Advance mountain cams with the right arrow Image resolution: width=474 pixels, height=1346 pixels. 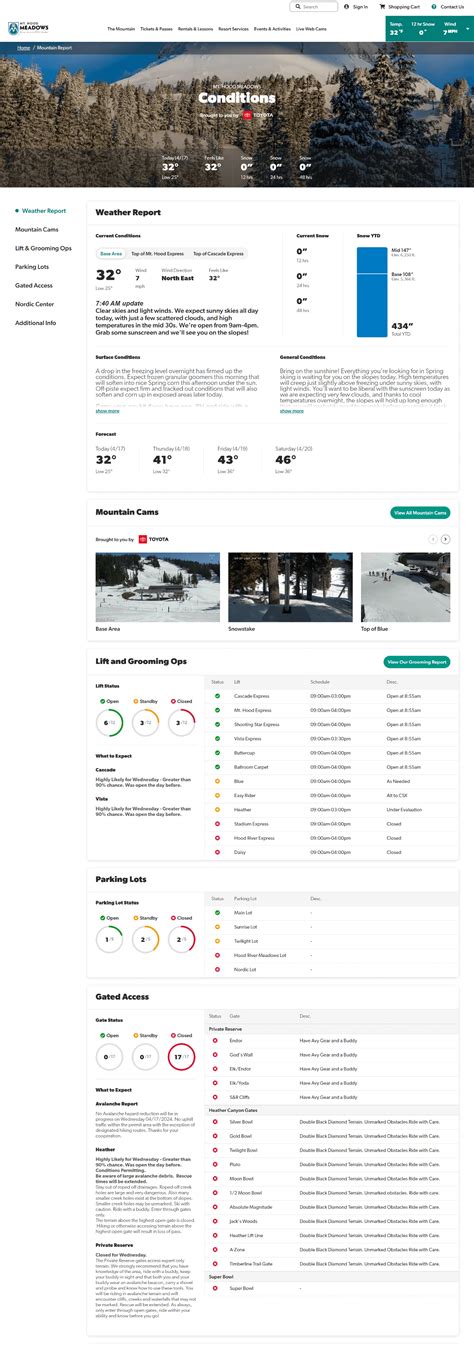click(446, 539)
